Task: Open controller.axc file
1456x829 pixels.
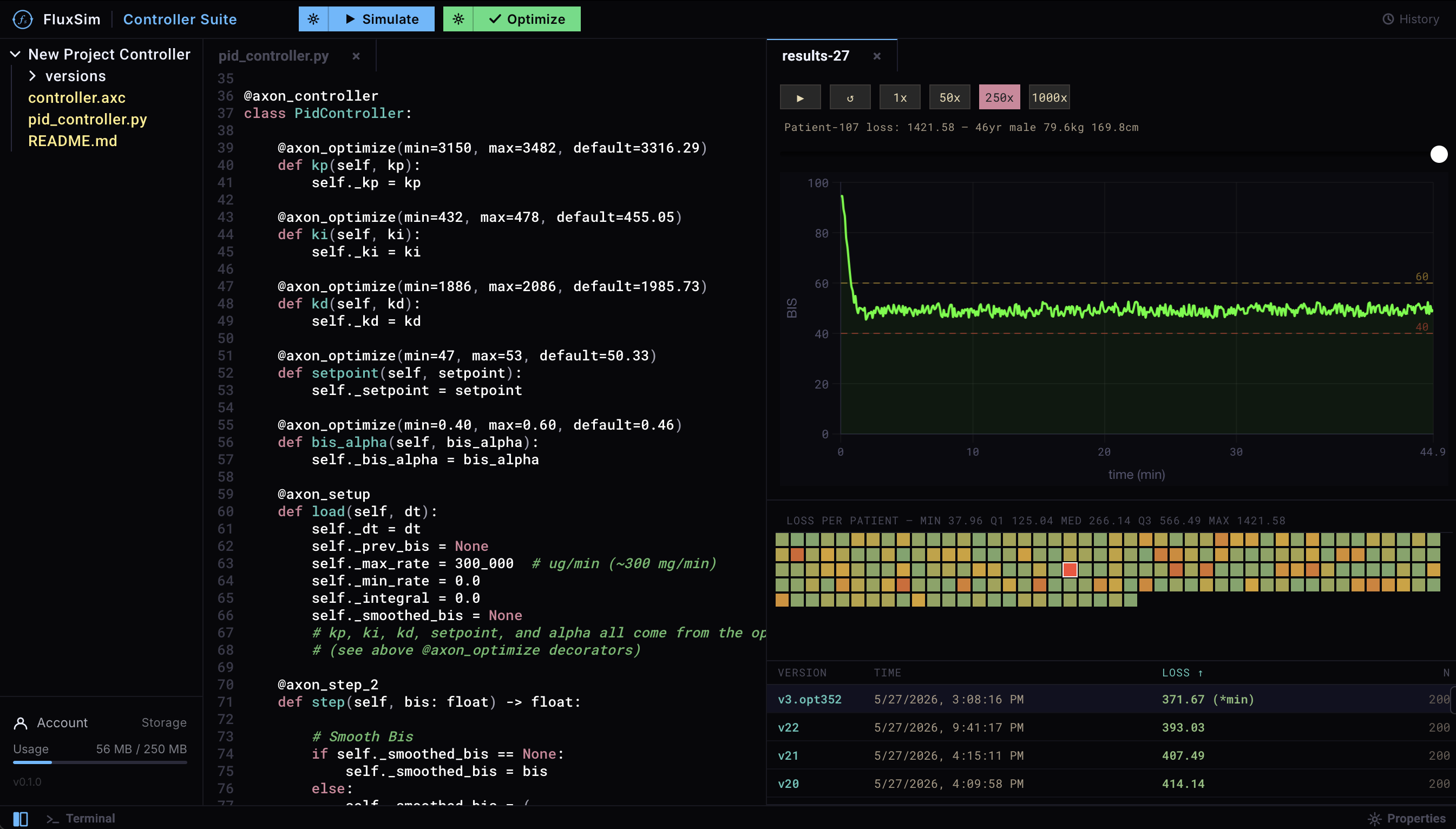Action: [x=77, y=97]
